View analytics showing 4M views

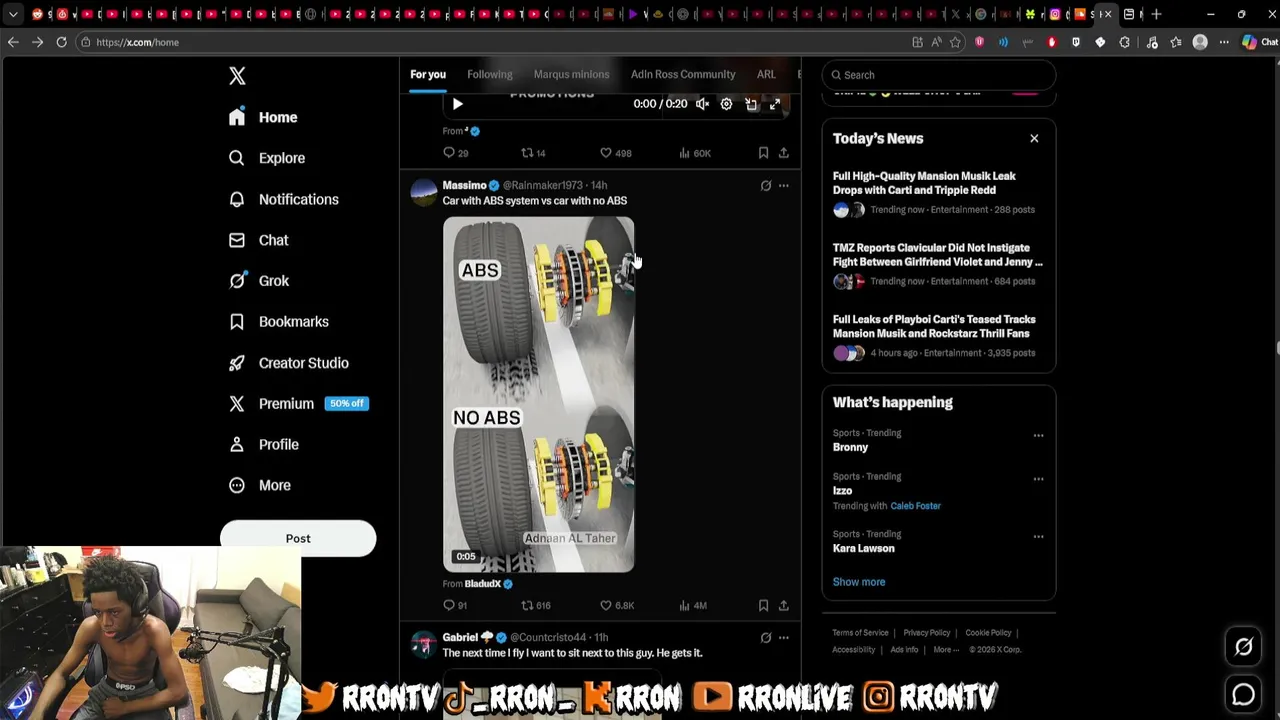click(x=693, y=605)
